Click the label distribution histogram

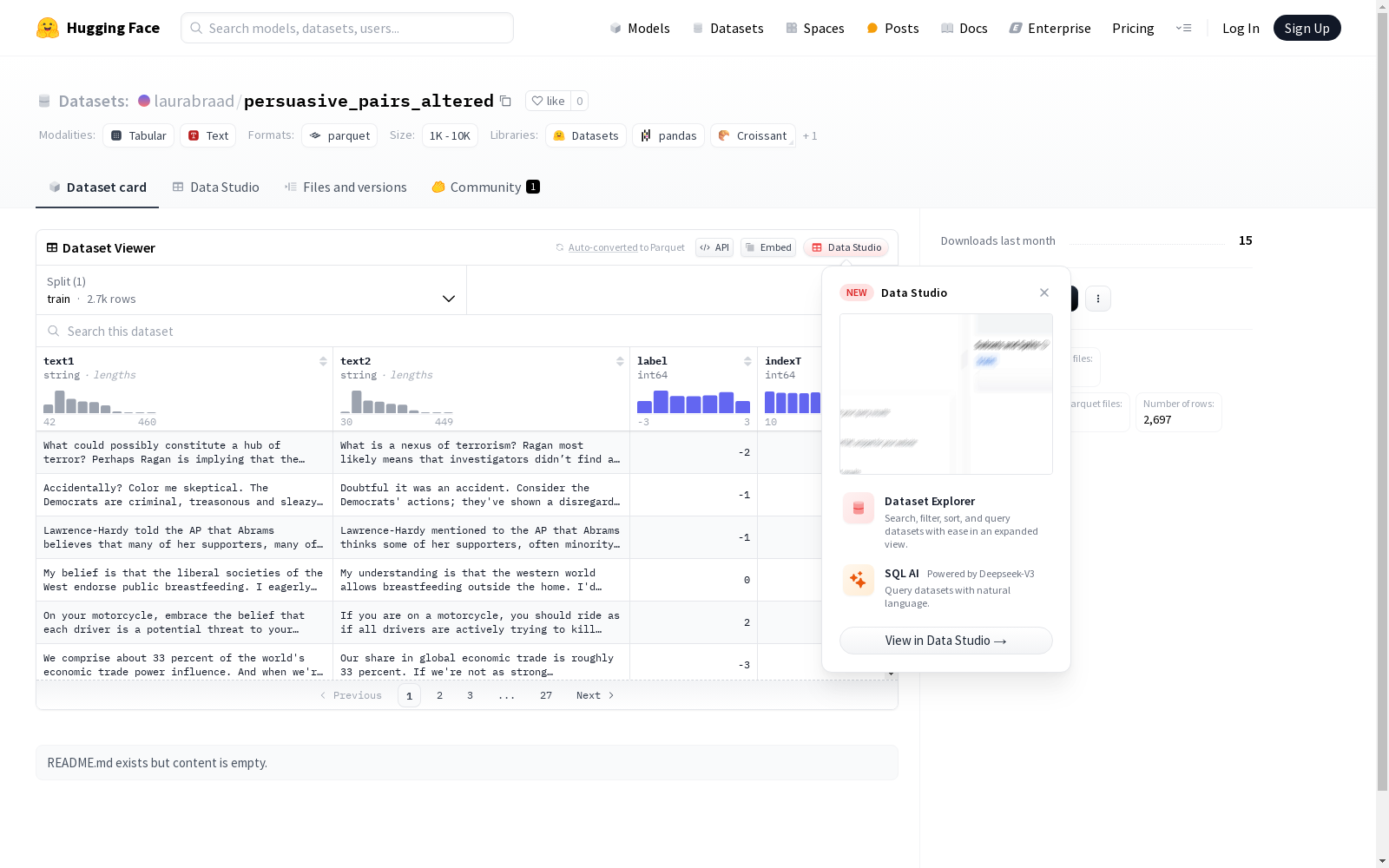pyautogui.click(x=694, y=401)
